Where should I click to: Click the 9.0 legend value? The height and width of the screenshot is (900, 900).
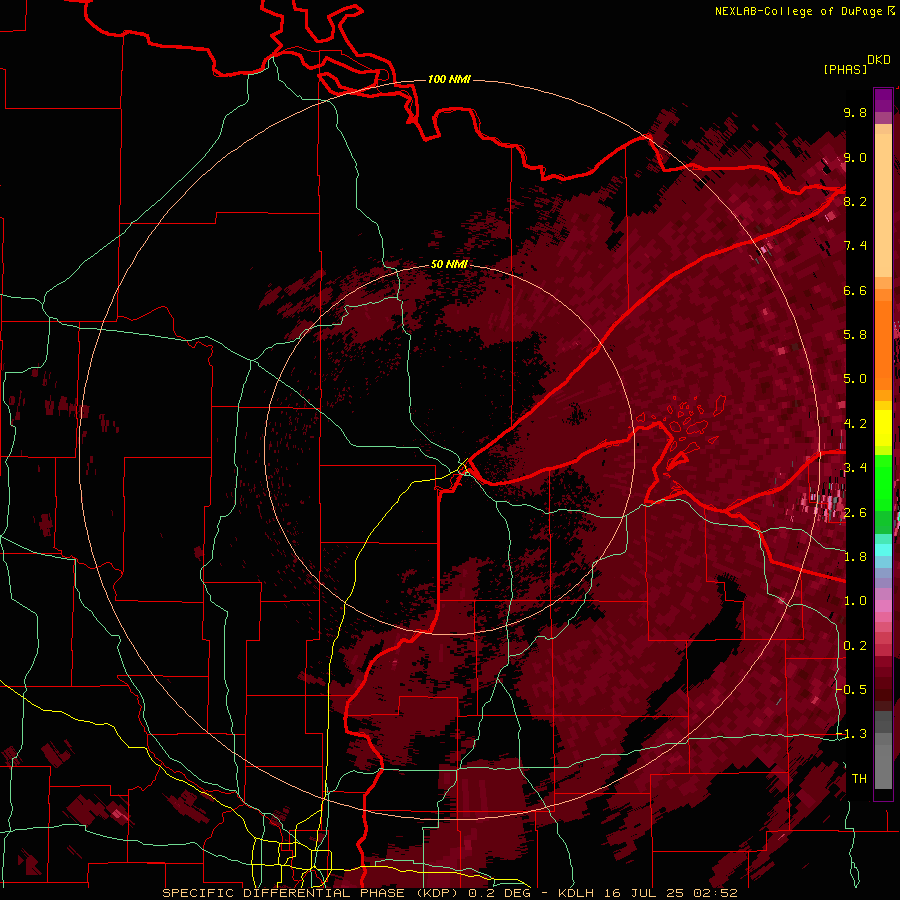point(855,157)
